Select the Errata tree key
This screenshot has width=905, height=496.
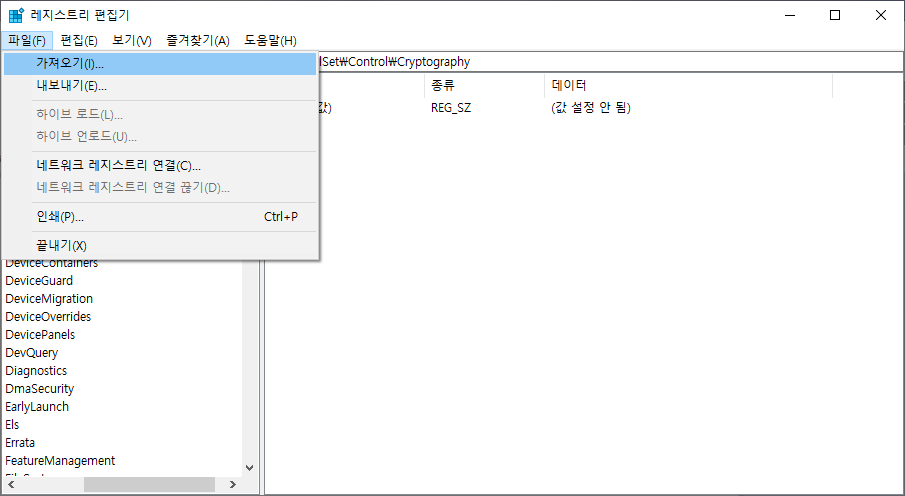click(20, 442)
